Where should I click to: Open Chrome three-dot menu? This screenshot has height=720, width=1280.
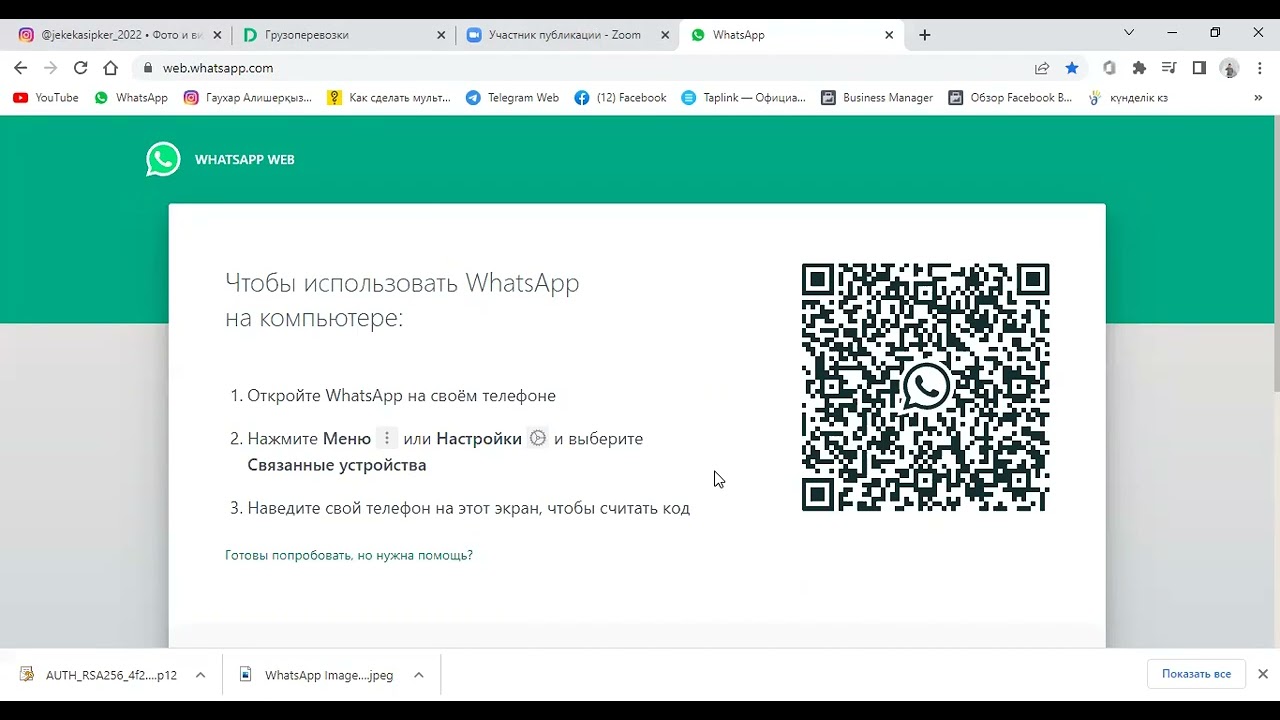[1259, 68]
